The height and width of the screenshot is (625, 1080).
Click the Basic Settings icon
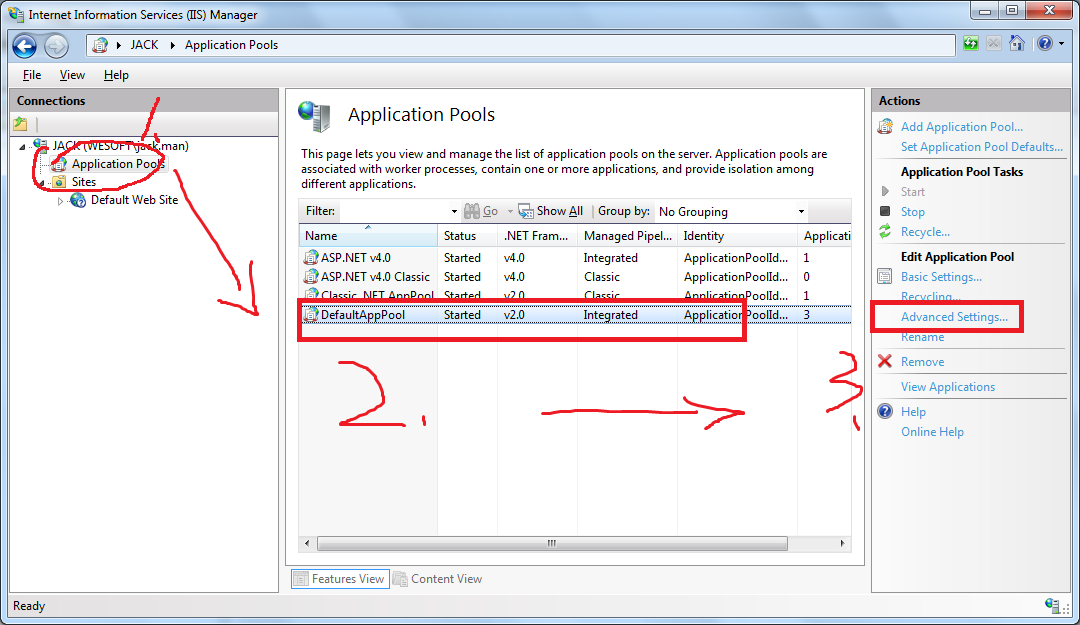885,277
